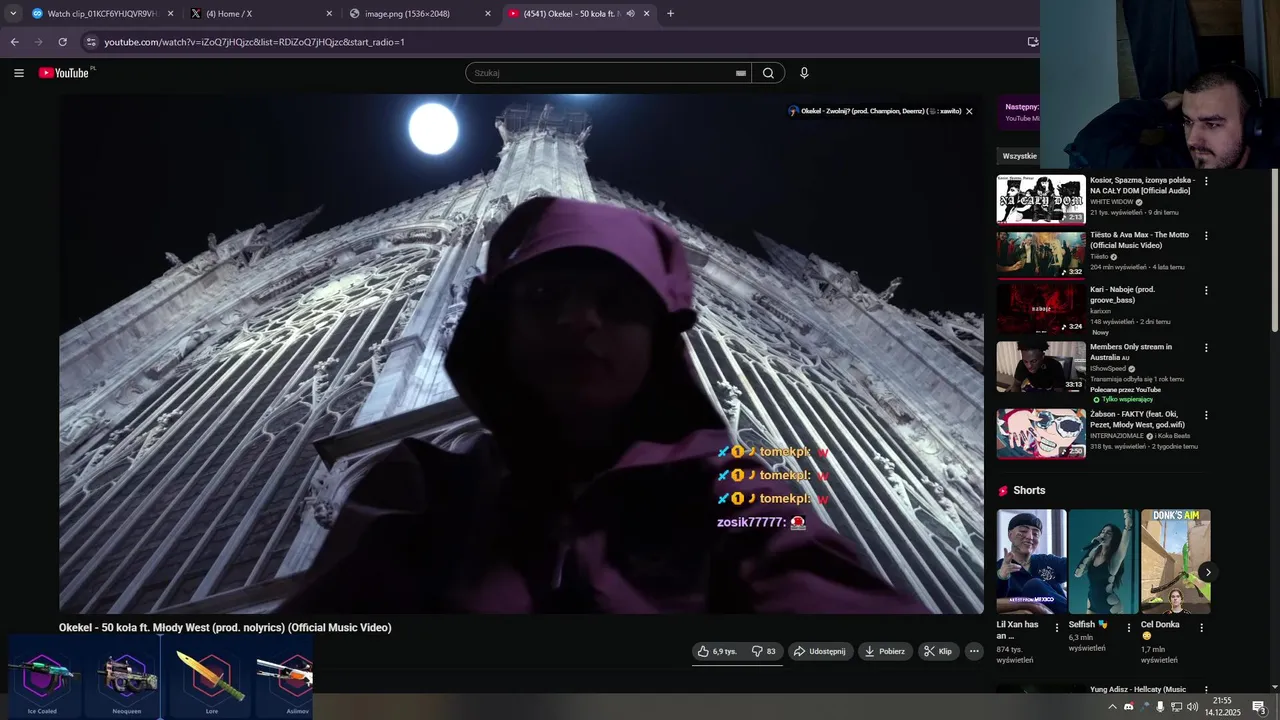Screen dimensions: 1280x720
Task: Go to the YouTube home logo
Action: tap(66, 73)
